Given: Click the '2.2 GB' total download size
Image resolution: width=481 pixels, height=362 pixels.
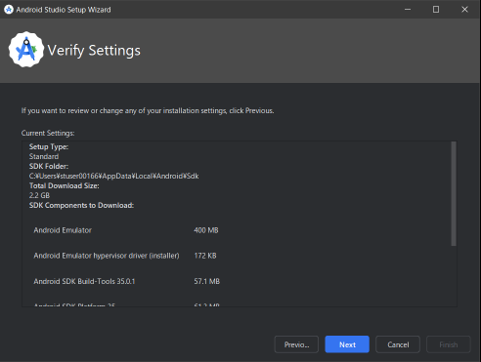Looking at the screenshot, I should 39,195.
